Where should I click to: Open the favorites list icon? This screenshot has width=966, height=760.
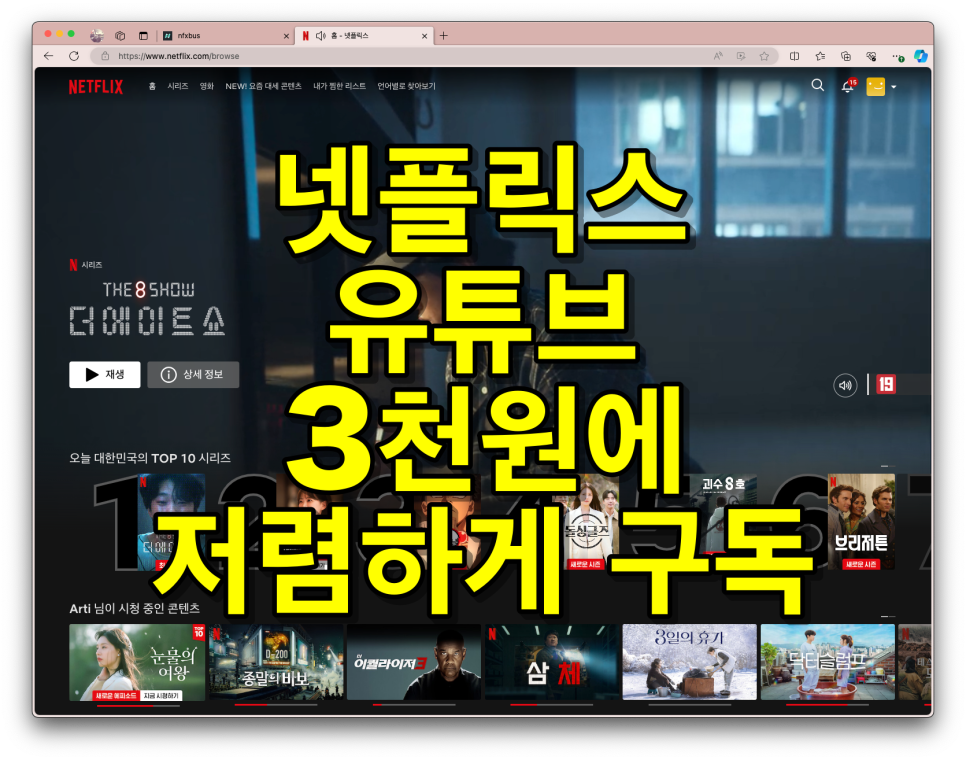[x=820, y=56]
